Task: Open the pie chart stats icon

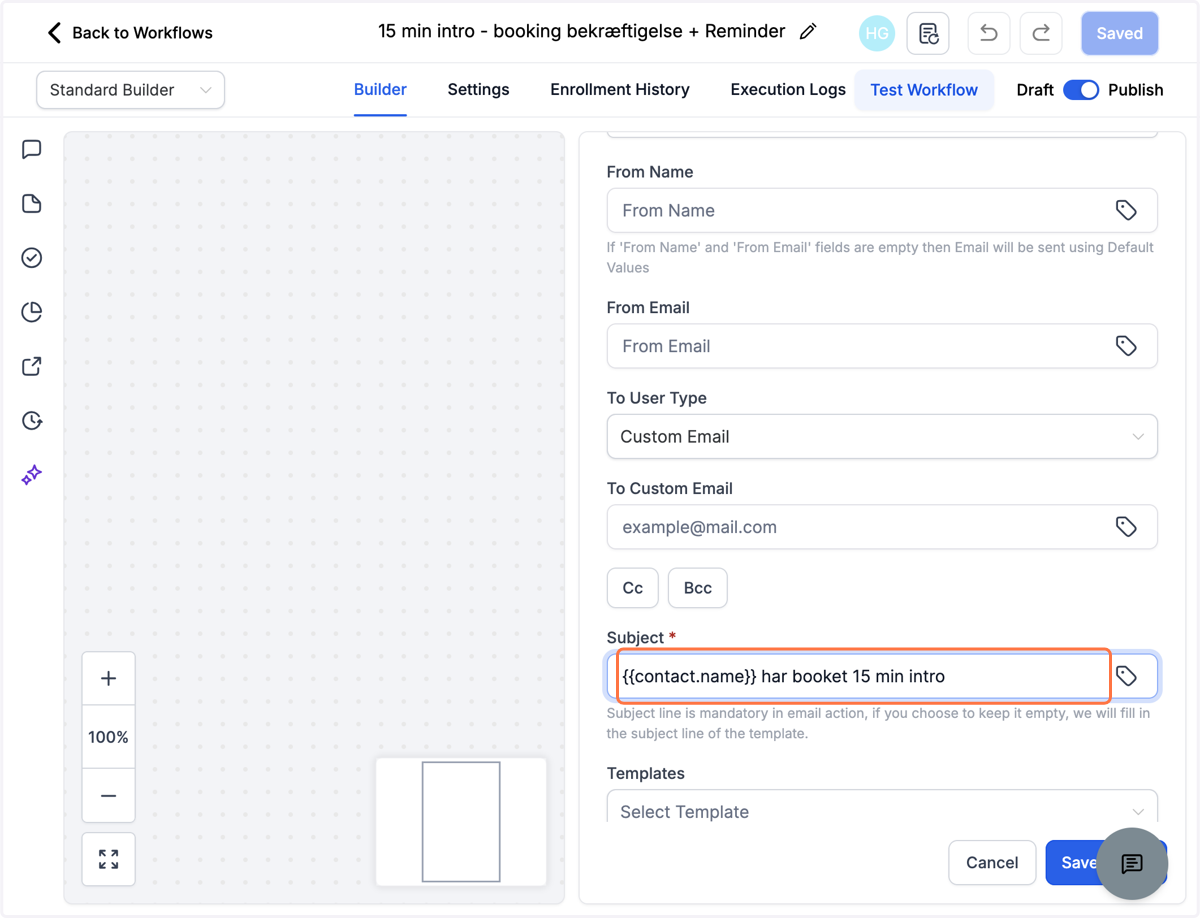Action: (32, 312)
